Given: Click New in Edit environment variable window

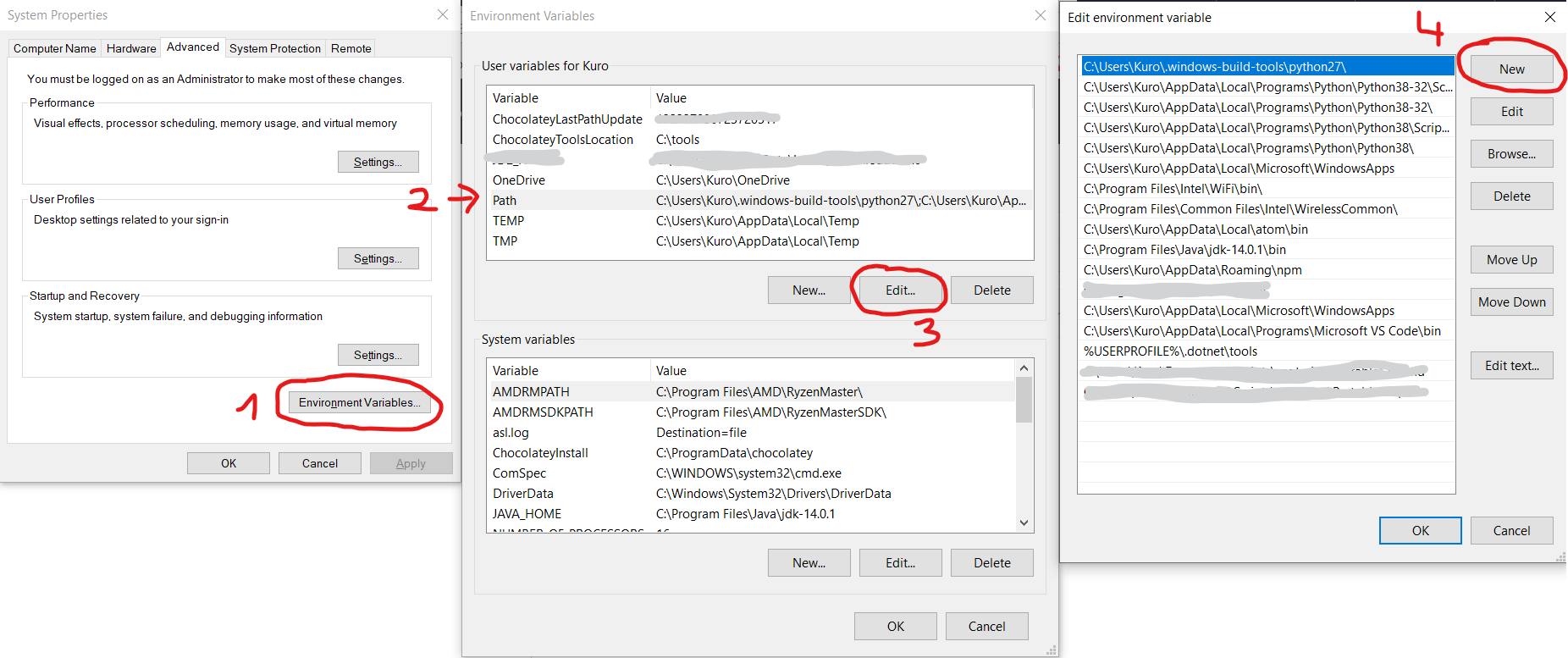Looking at the screenshot, I should pyautogui.click(x=1511, y=69).
